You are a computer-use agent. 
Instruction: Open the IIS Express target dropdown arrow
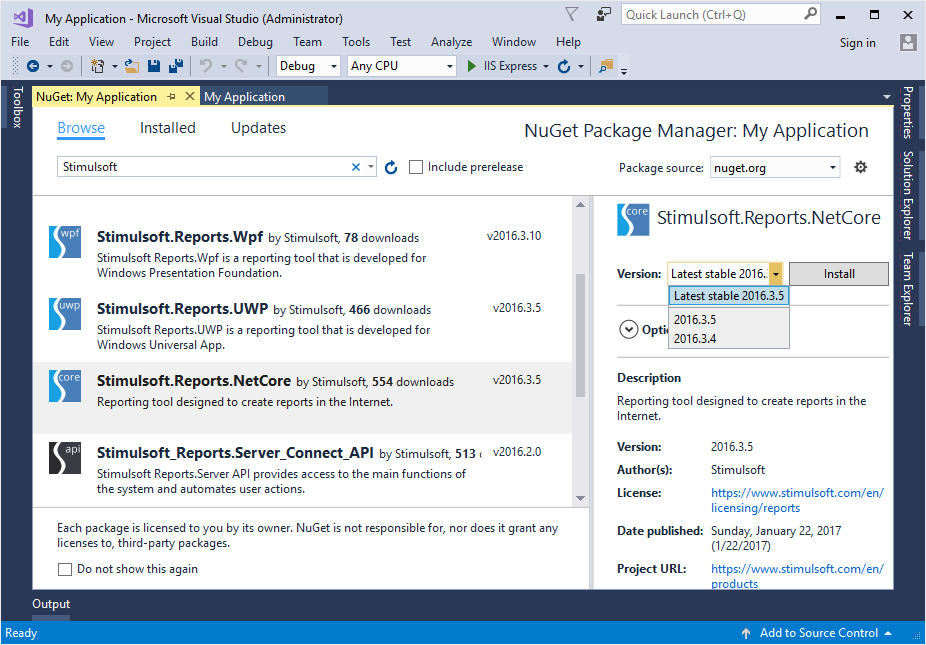(x=546, y=66)
